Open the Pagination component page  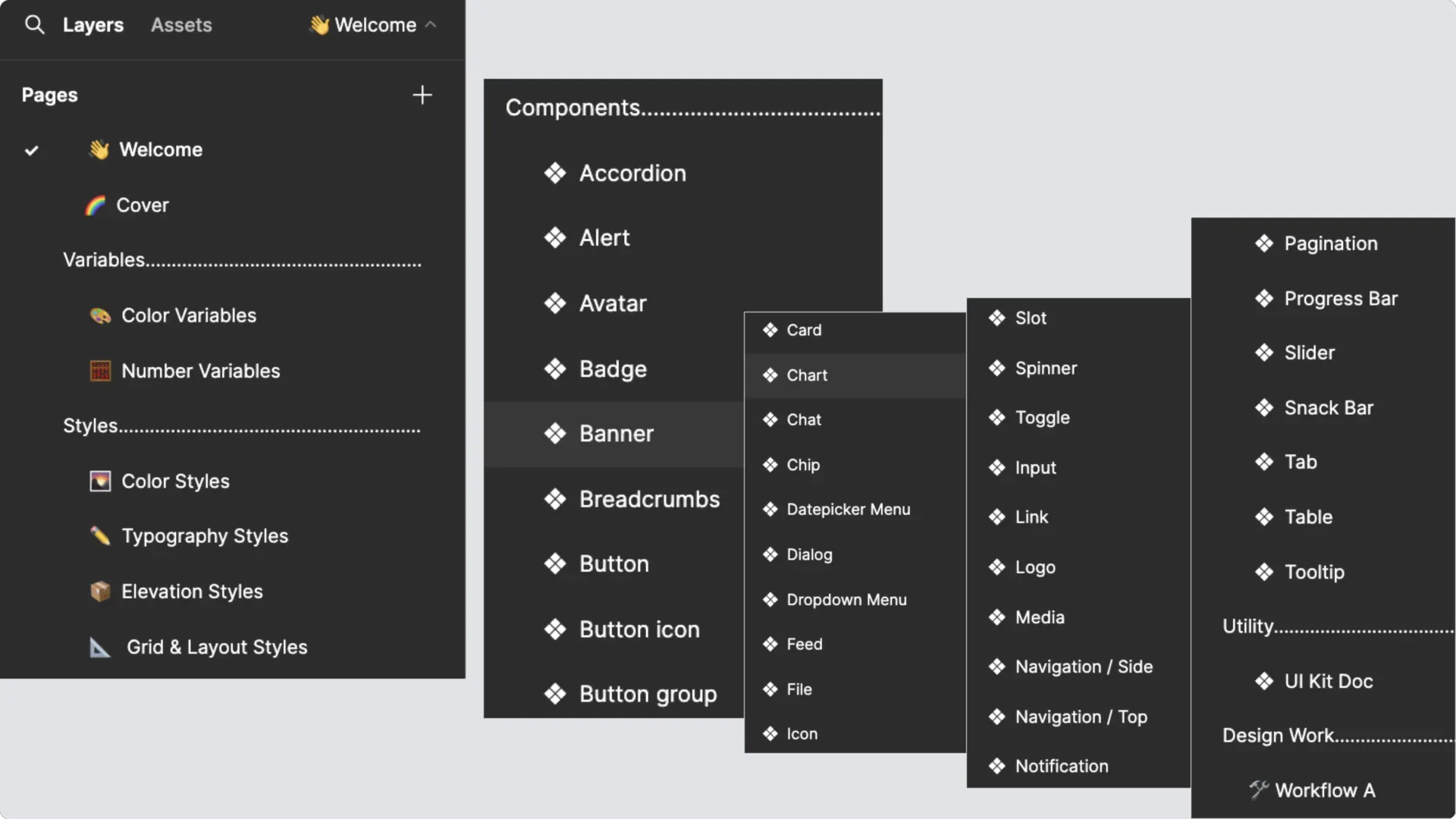[x=1330, y=243]
